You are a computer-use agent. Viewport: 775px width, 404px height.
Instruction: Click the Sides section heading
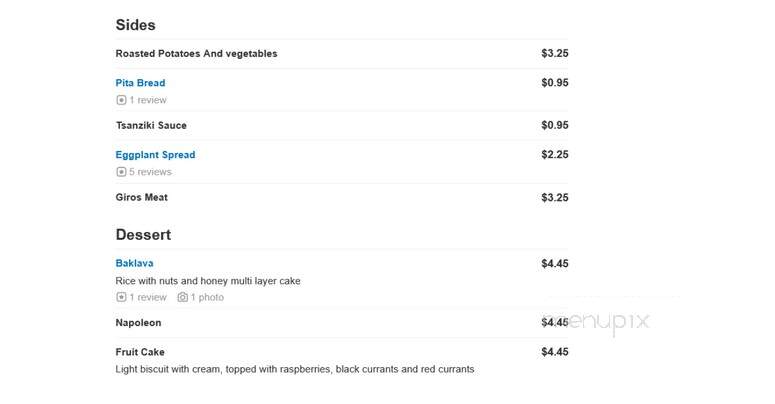click(135, 25)
